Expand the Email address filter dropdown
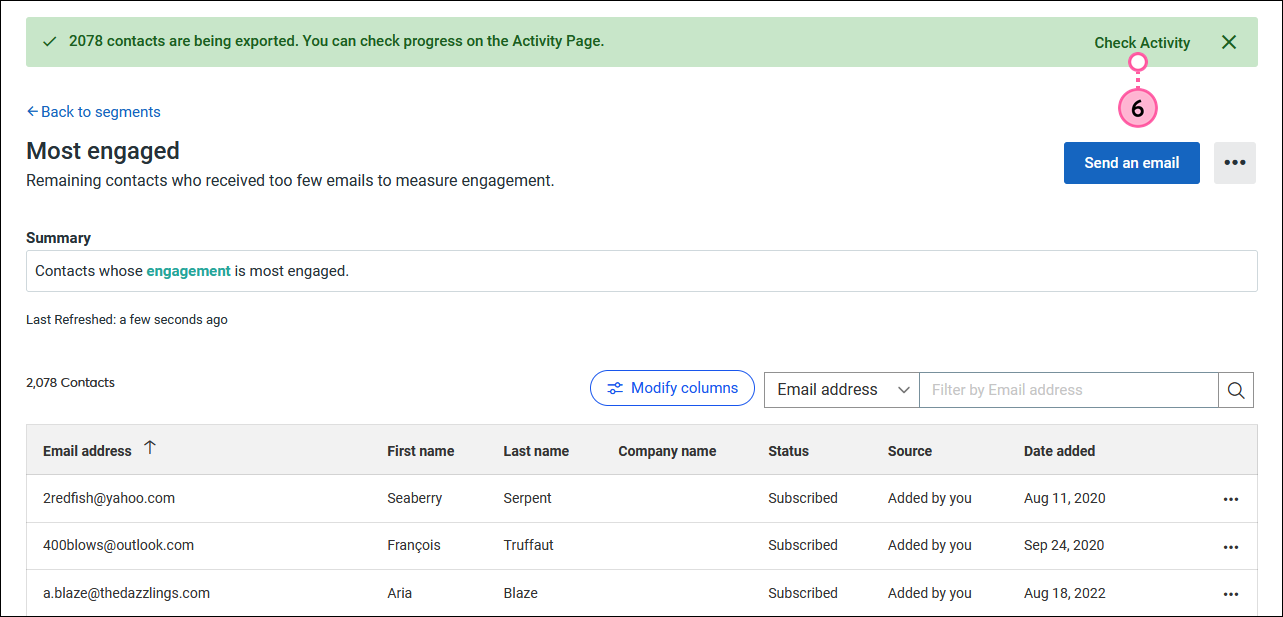 click(842, 390)
